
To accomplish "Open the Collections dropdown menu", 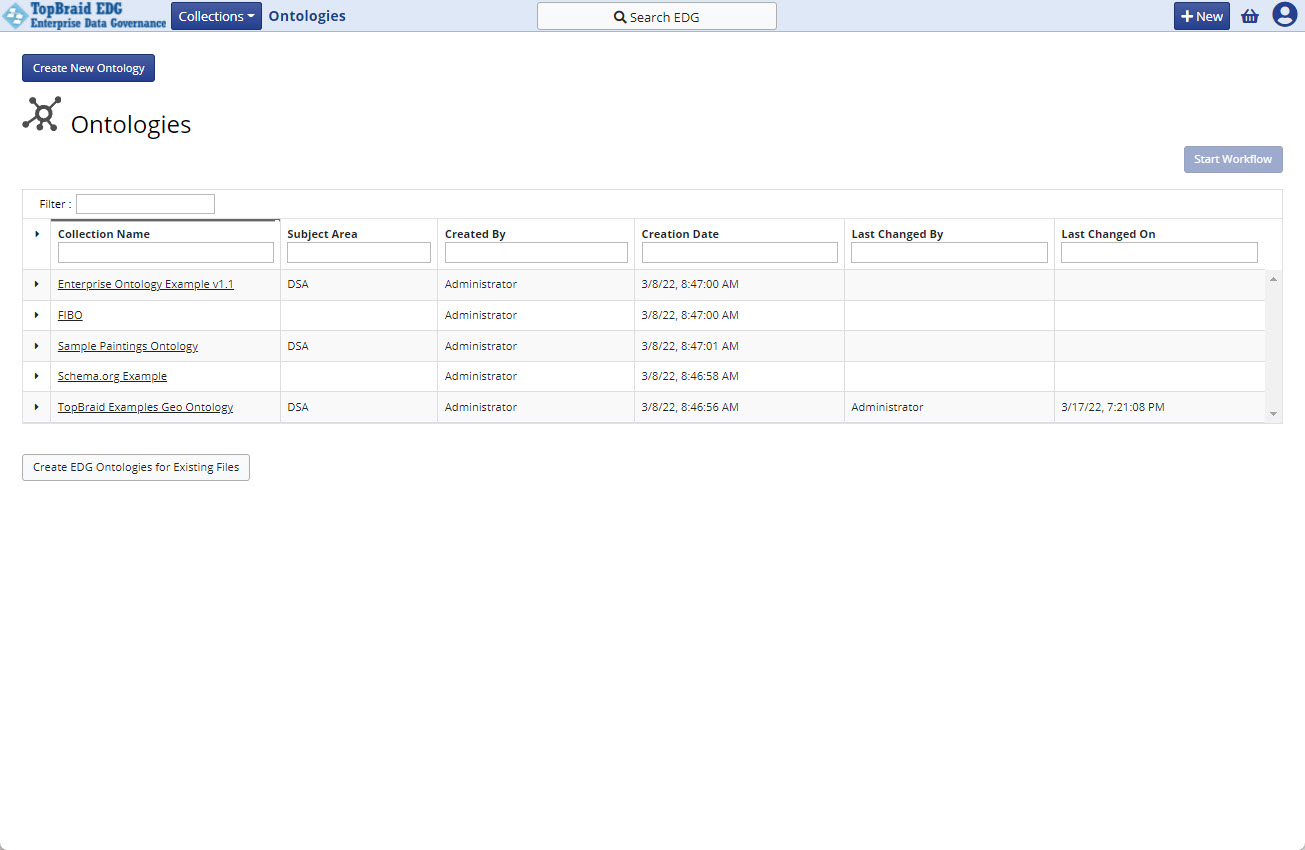I will 216,16.
